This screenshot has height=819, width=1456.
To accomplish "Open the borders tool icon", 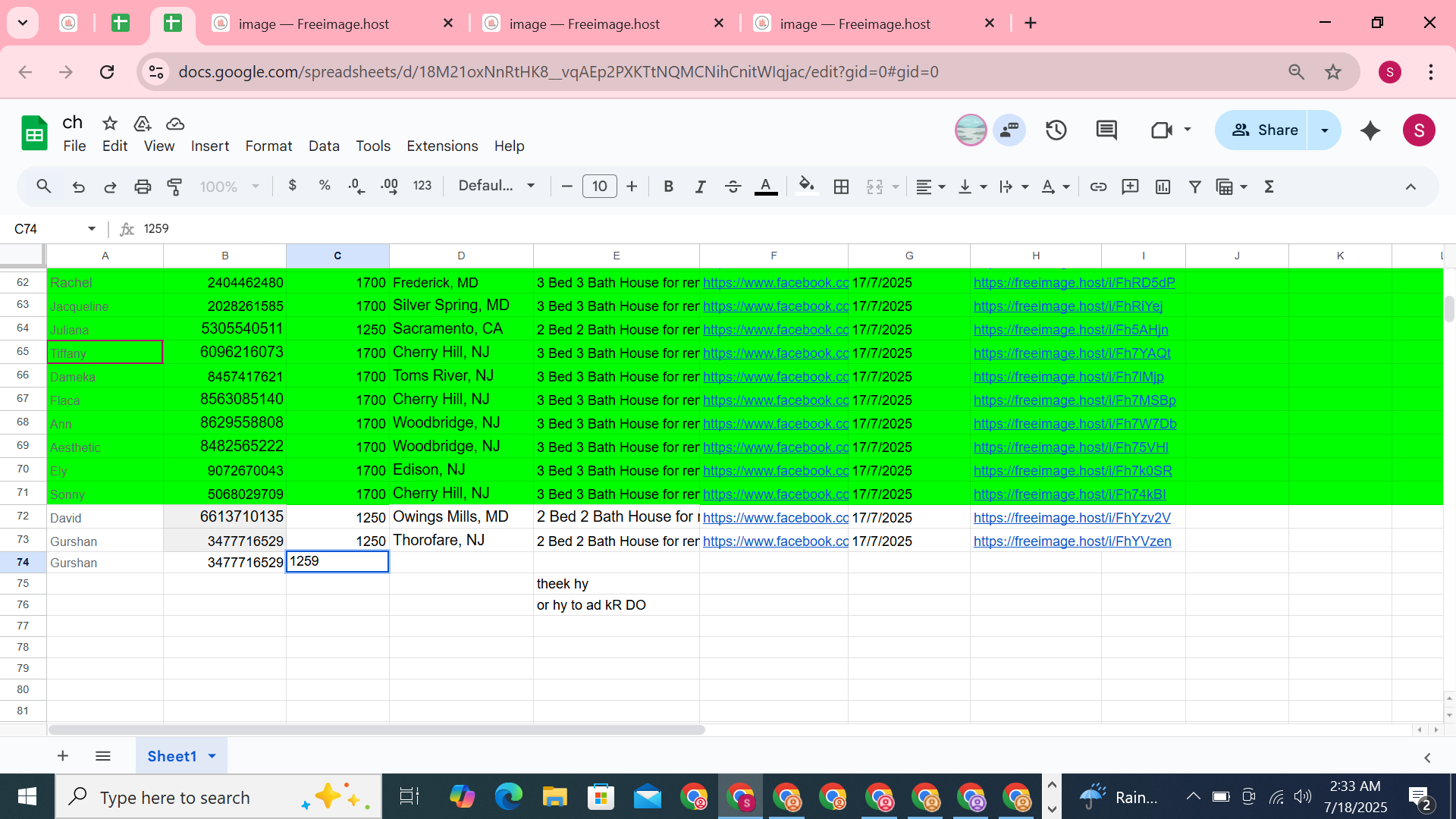I will [x=841, y=187].
